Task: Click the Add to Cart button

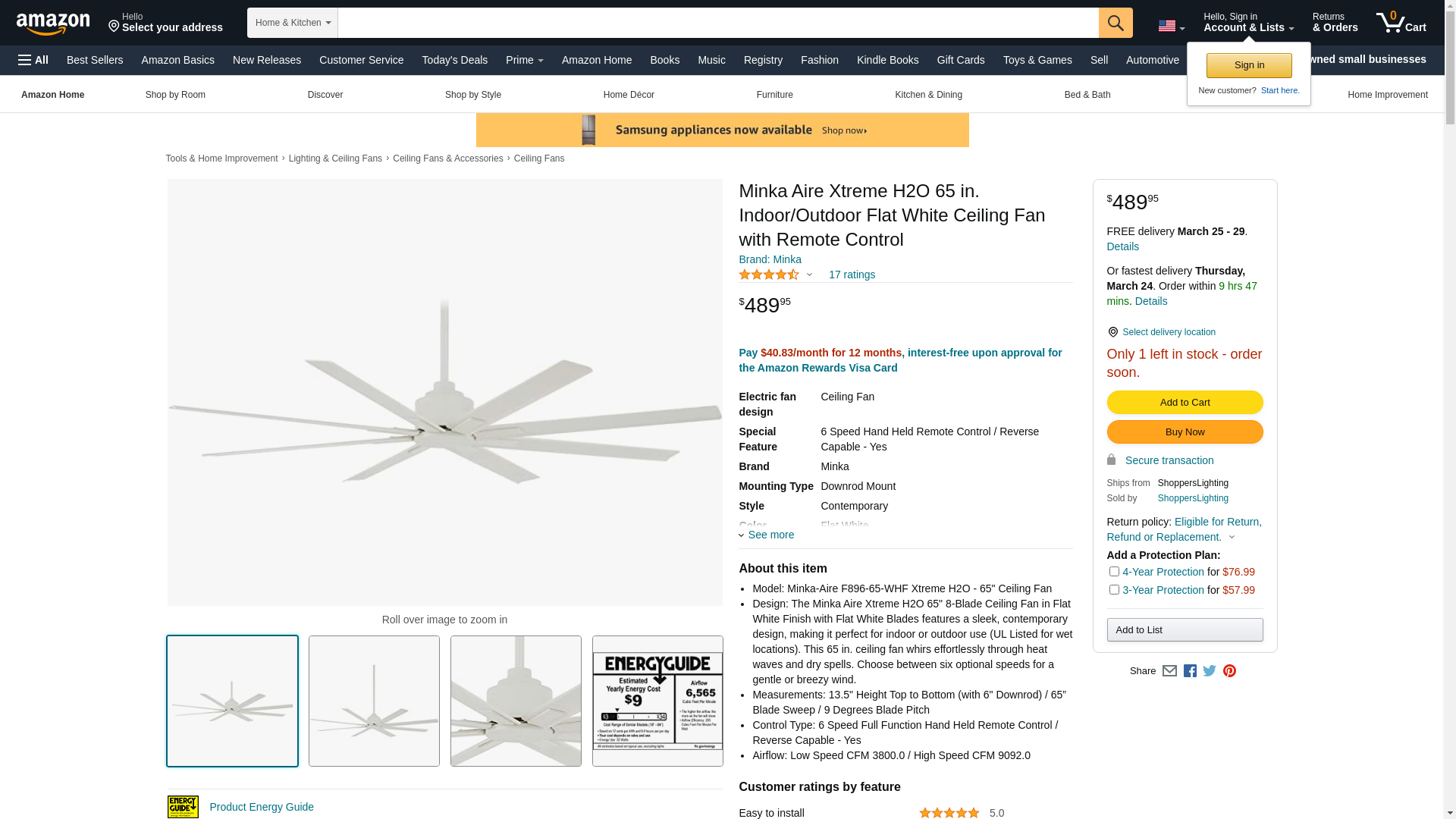Action: point(1185,403)
